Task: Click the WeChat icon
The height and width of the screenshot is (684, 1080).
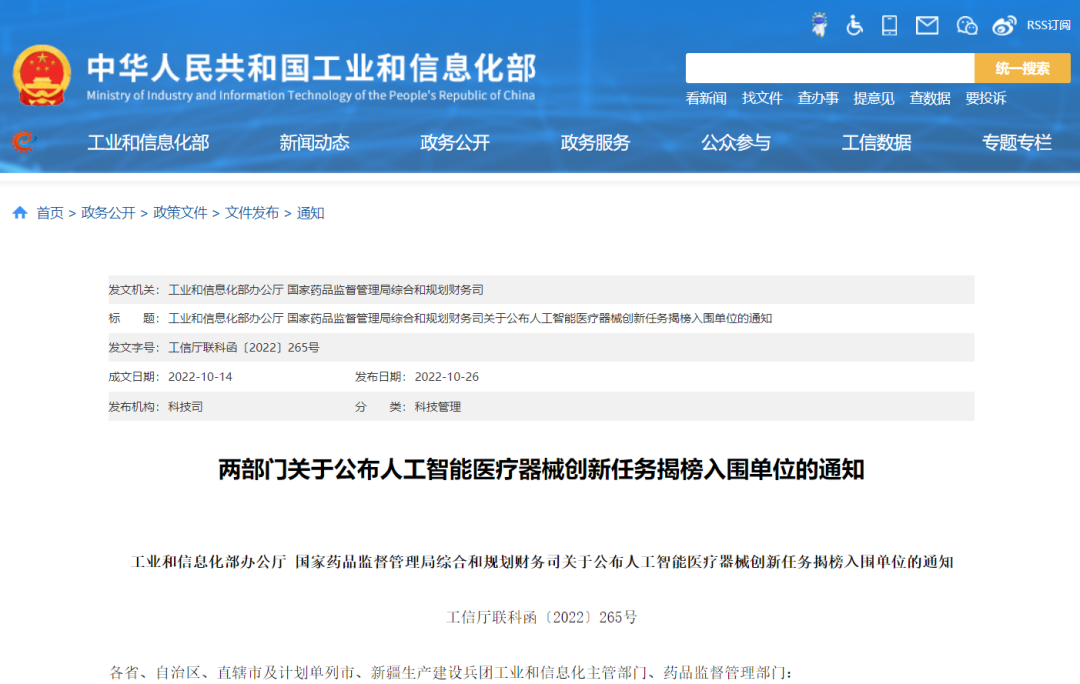Action: pyautogui.click(x=967, y=25)
